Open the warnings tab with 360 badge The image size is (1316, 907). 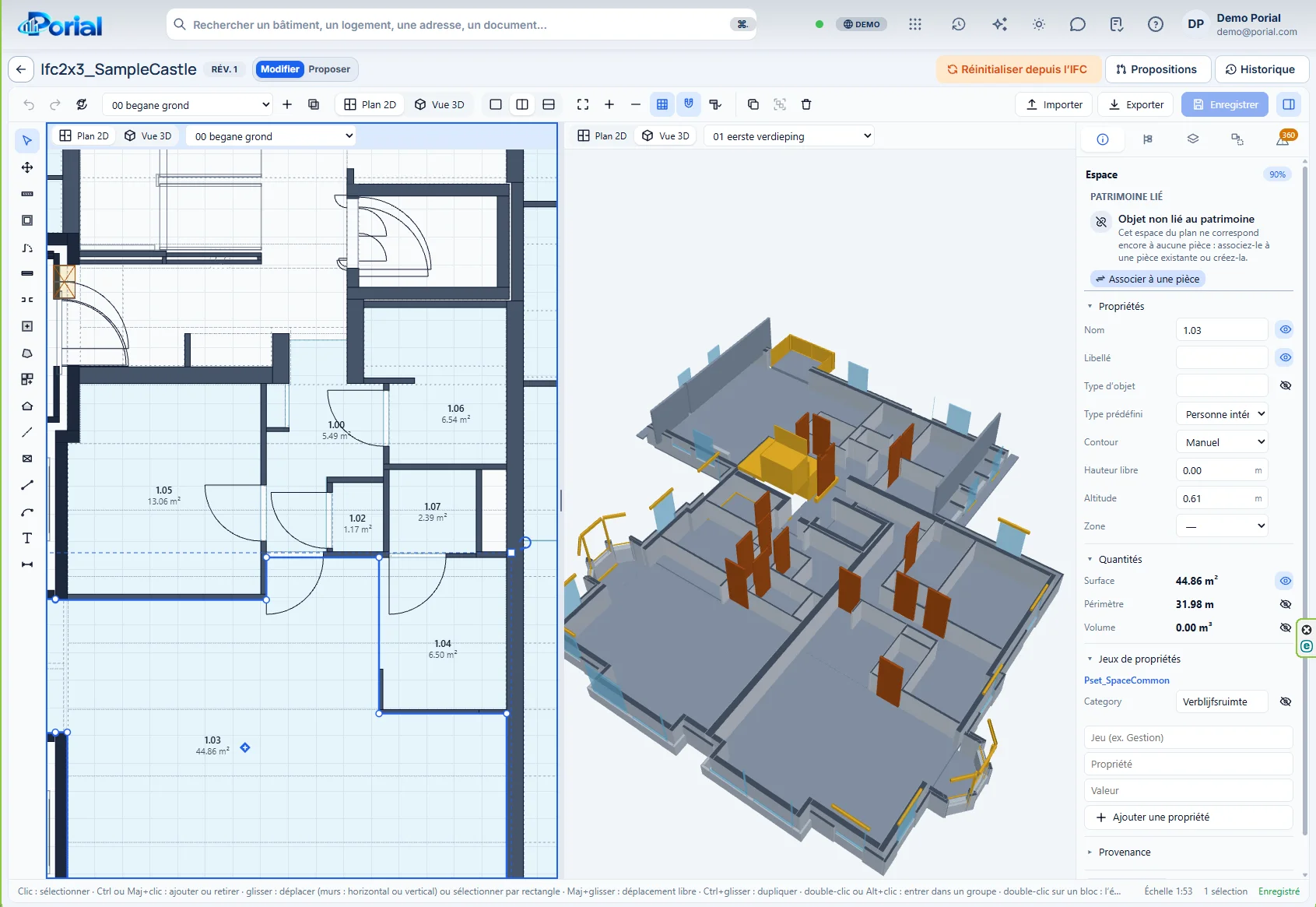1283,139
